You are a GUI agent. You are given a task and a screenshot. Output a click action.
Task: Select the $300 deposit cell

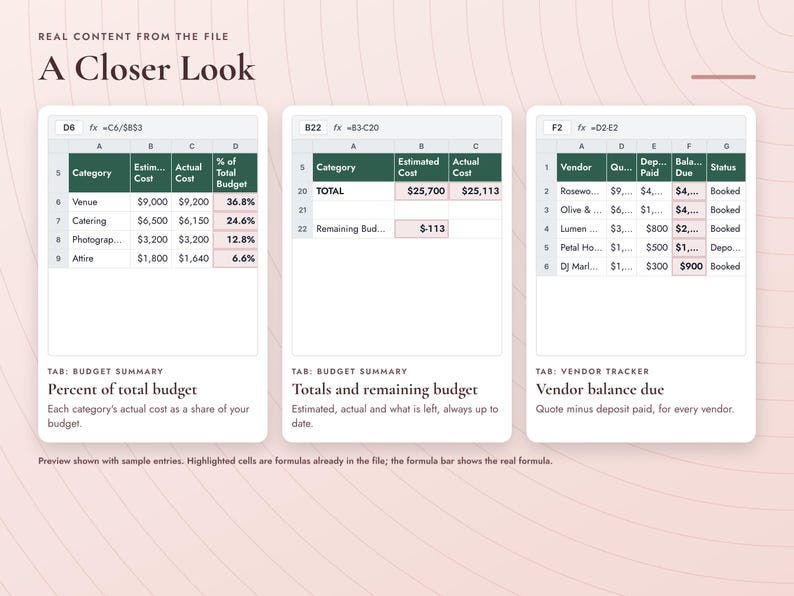click(x=654, y=266)
